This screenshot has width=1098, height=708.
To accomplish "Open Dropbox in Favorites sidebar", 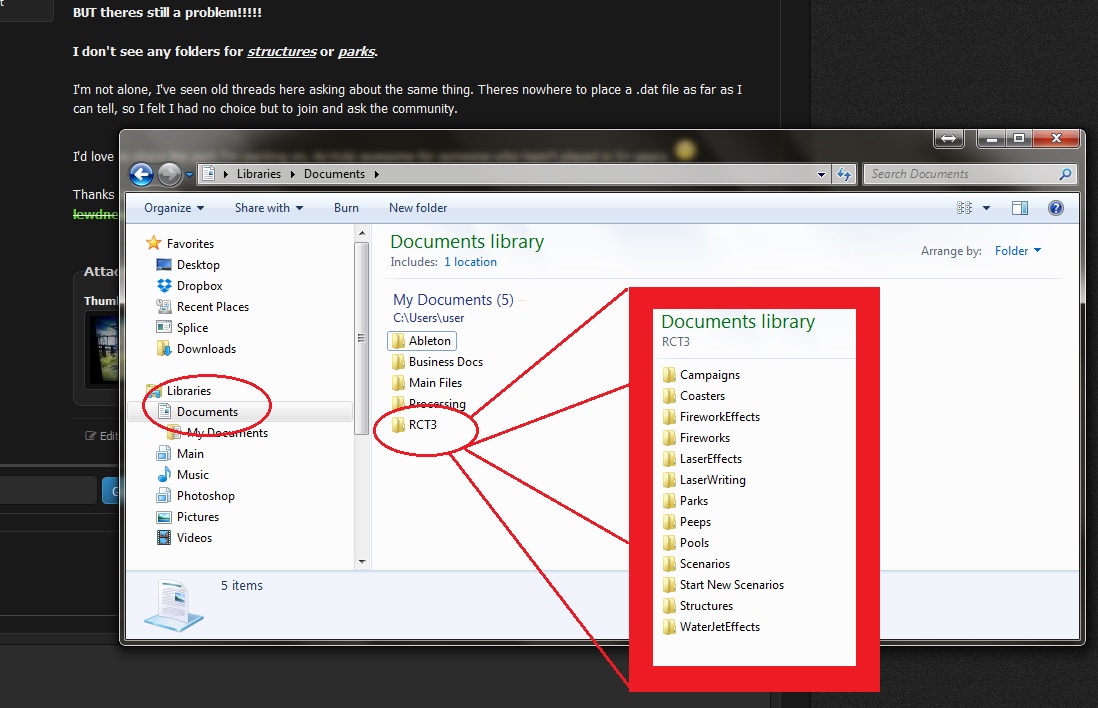I will pos(199,286).
